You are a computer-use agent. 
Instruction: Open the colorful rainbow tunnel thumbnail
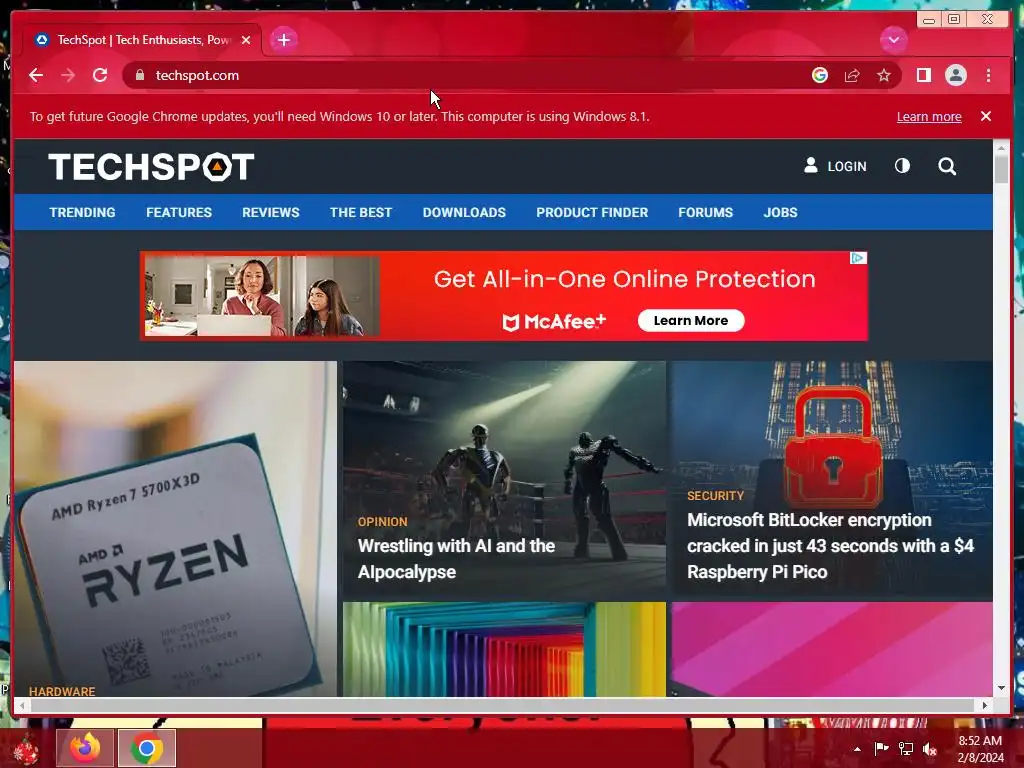click(x=504, y=649)
